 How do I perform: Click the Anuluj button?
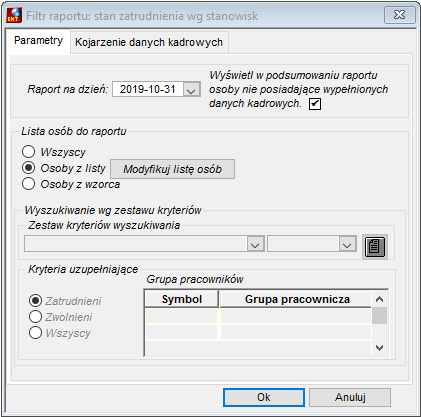[x=350, y=397]
